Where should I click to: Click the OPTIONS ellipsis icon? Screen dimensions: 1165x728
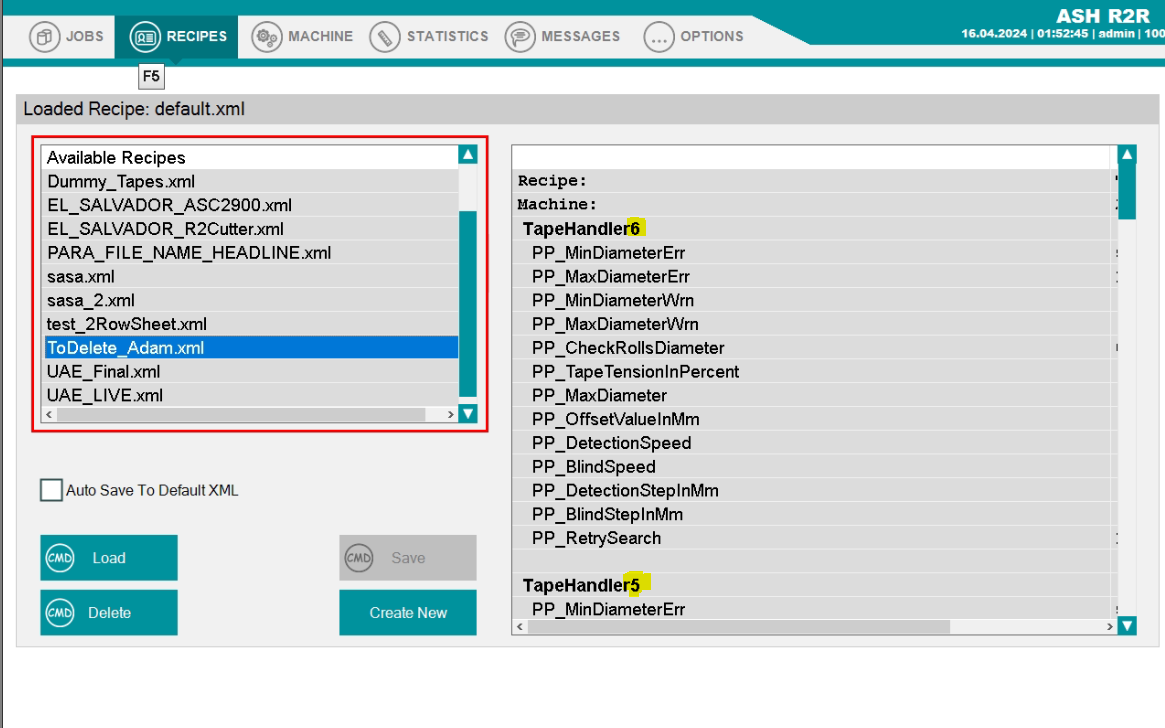click(658, 36)
